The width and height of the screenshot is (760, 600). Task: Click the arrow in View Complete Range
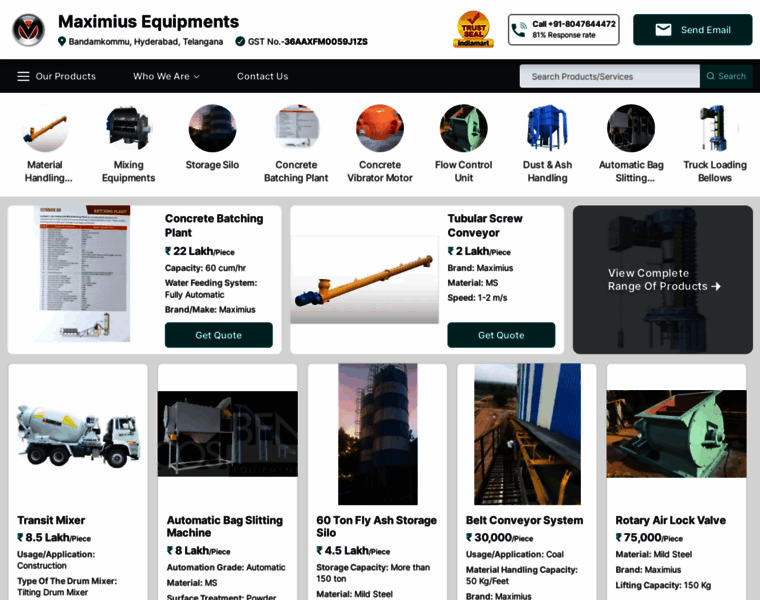click(x=716, y=286)
